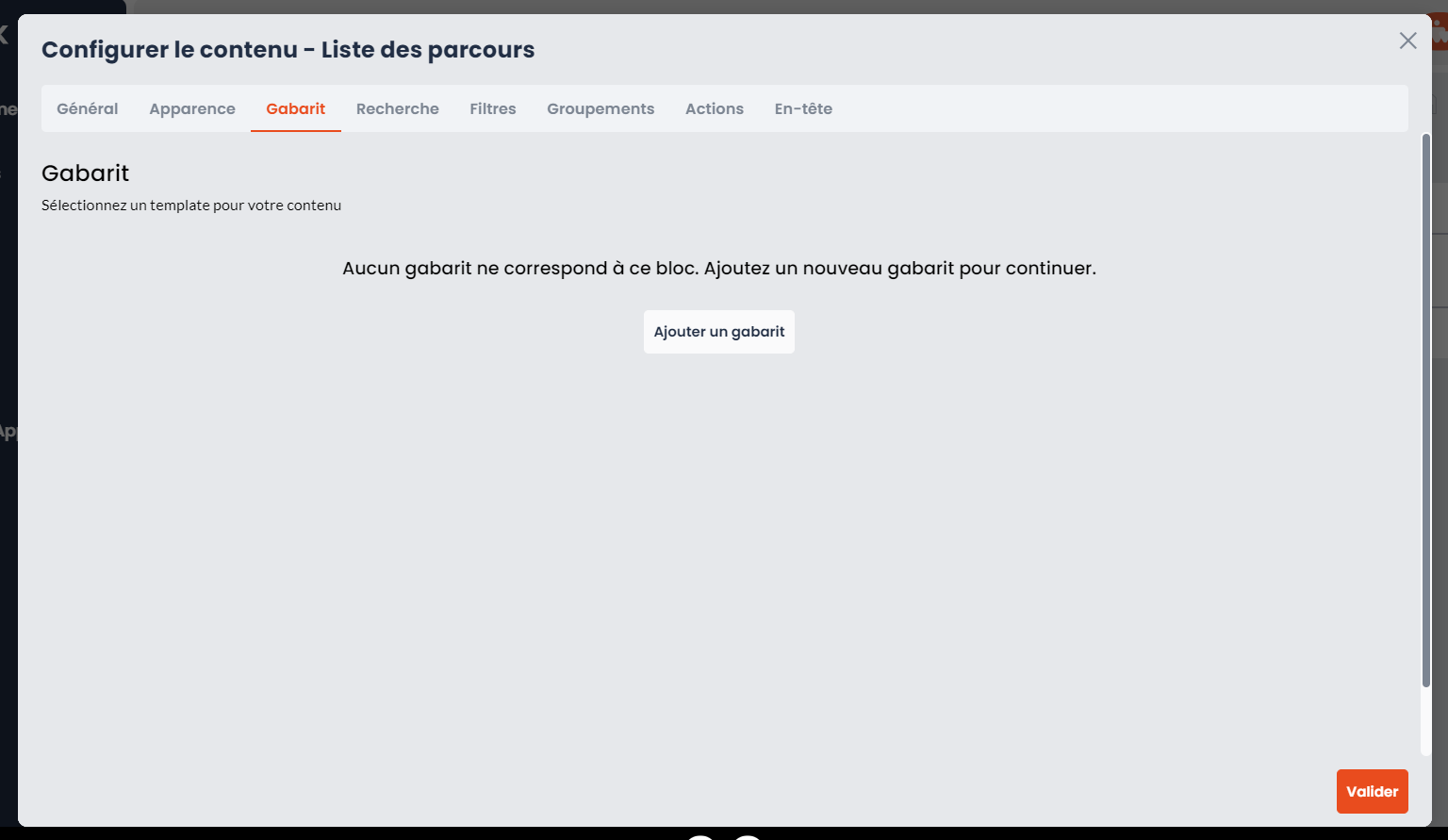
Task: Click the dialog's vertical scrollbar
Action: click(1425, 410)
